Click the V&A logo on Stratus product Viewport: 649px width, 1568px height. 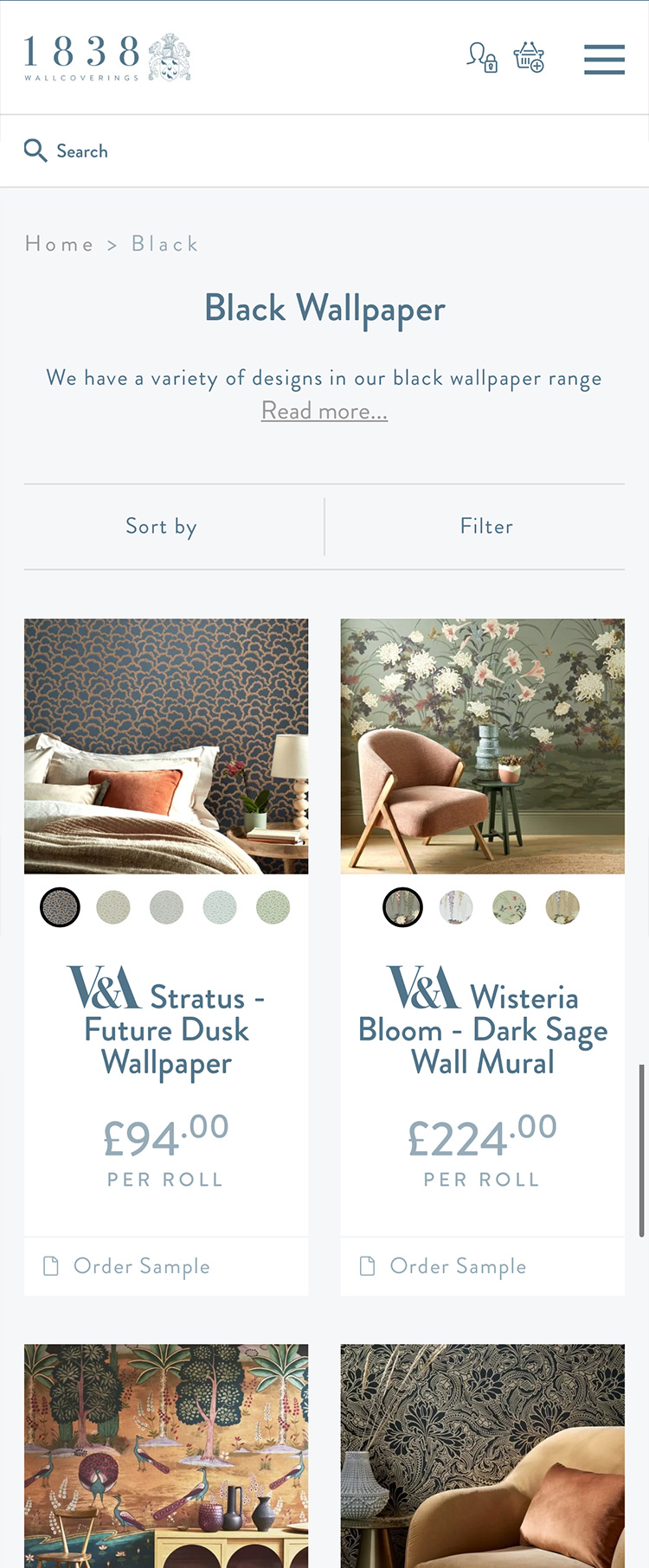[x=104, y=989]
